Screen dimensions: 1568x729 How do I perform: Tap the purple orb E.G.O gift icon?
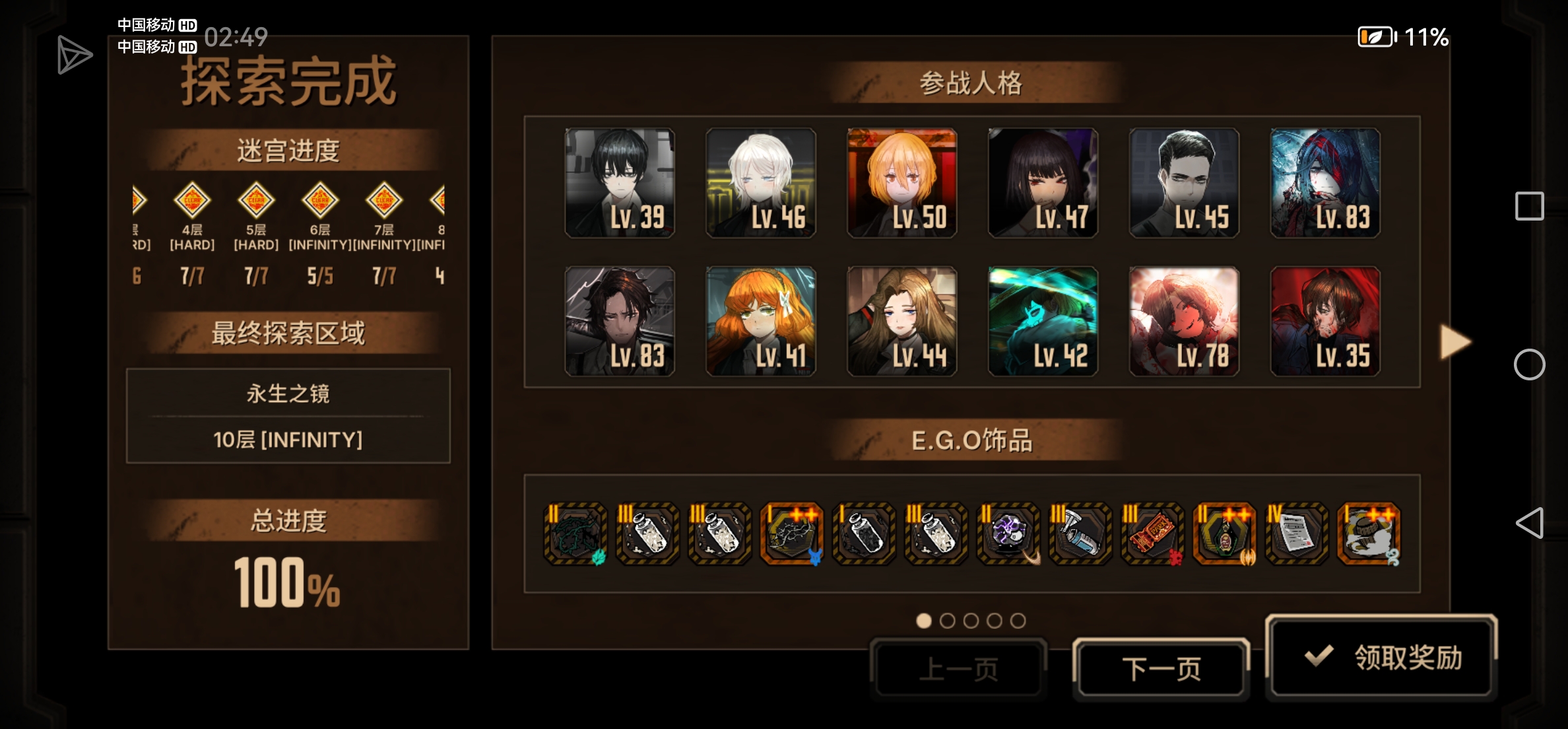tap(1008, 534)
